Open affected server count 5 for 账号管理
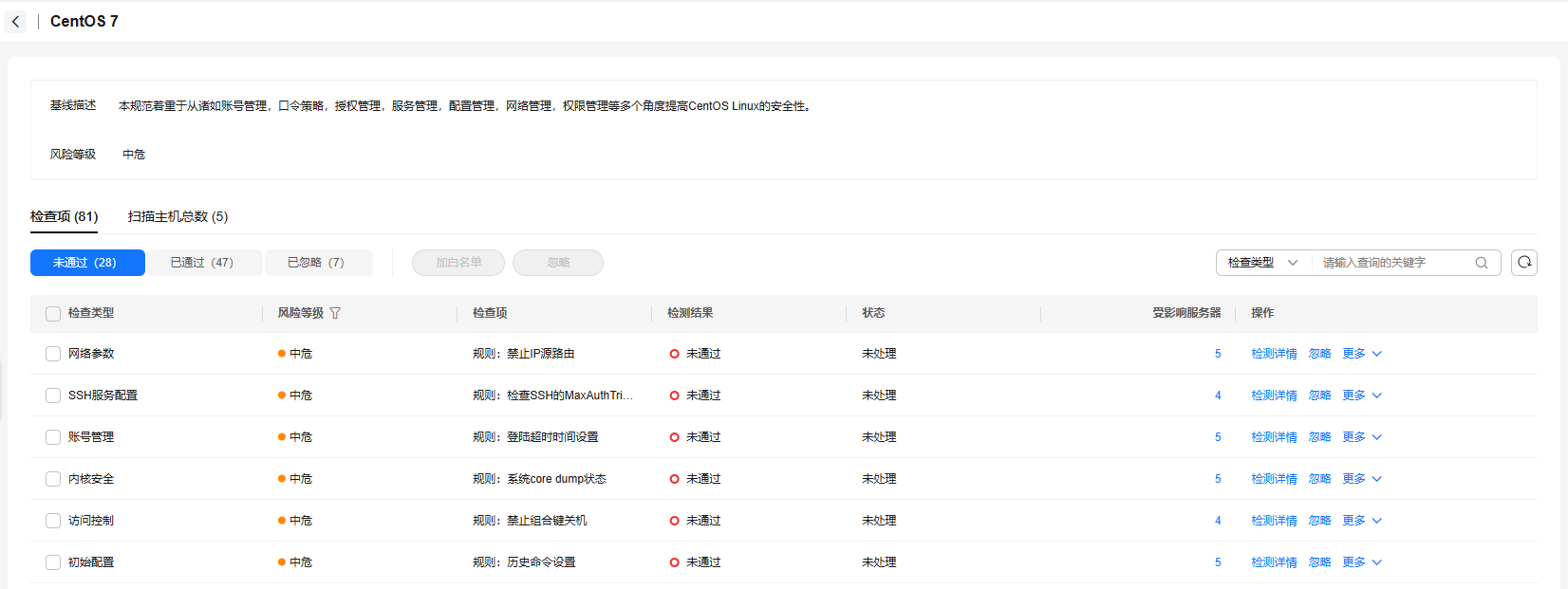The width and height of the screenshot is (1568, 589). tap(1218, 437)
